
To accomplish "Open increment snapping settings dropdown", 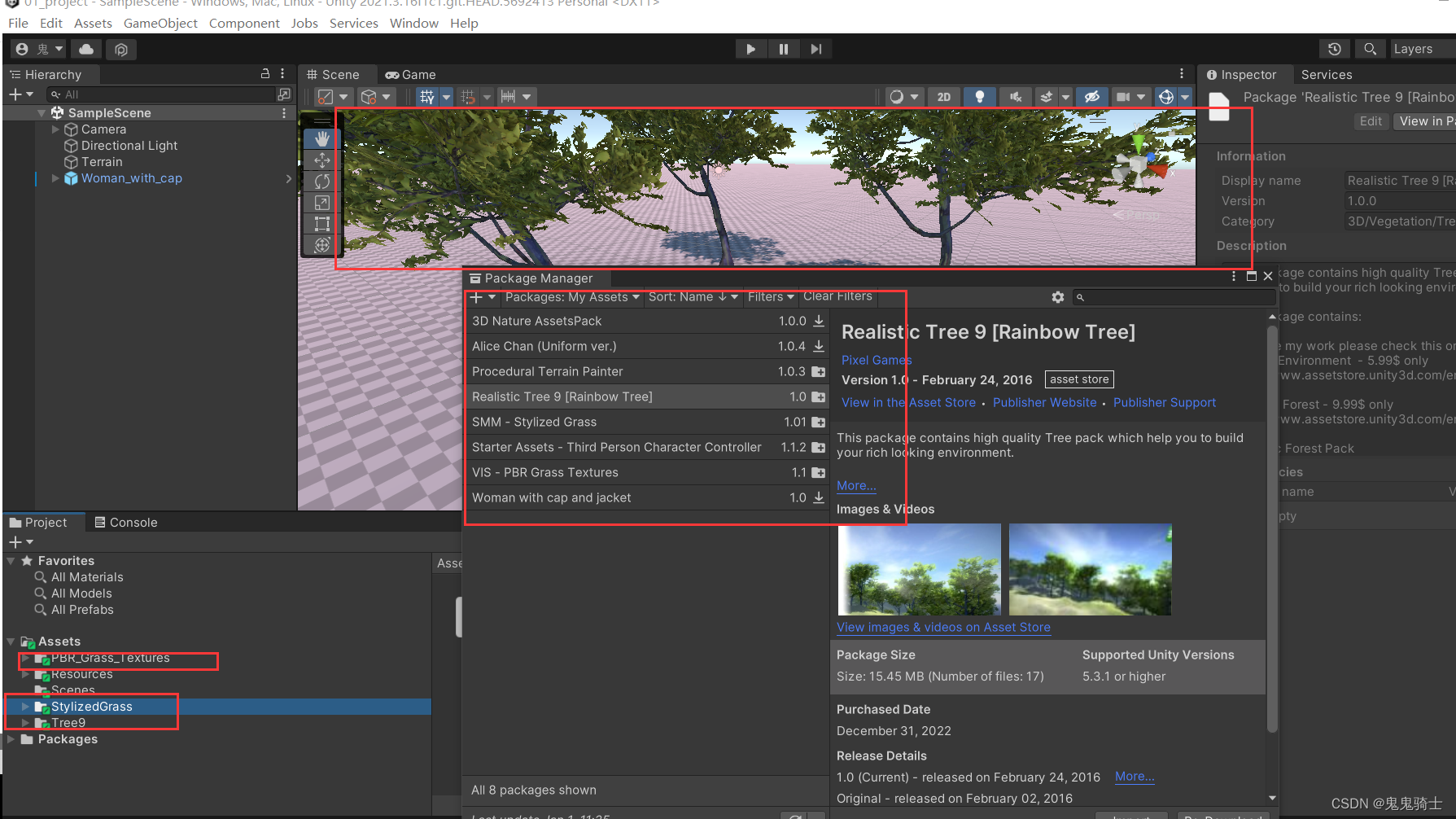I will click(x=516, y=97).
